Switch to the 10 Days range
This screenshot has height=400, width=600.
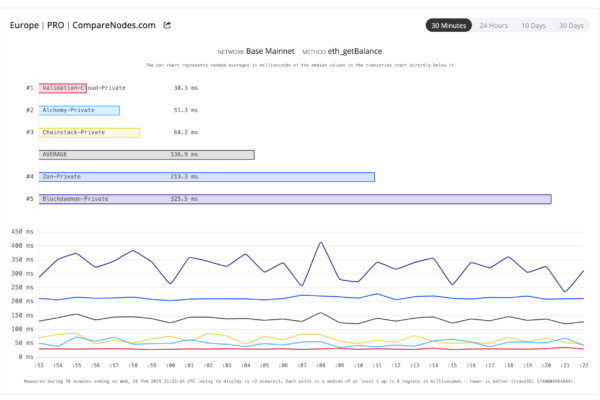click(x=533, y=25)
